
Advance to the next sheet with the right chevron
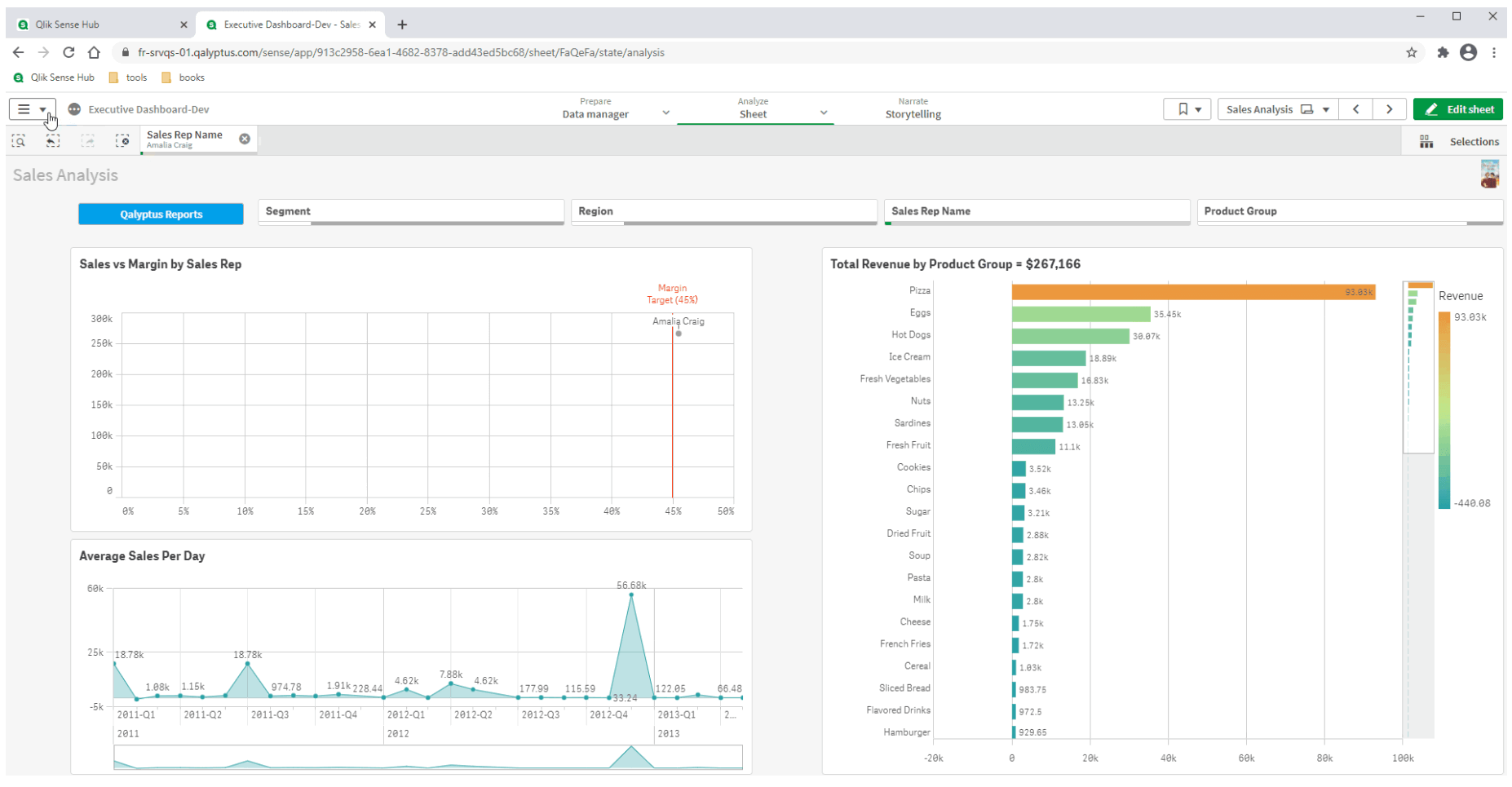(1390, 108)
